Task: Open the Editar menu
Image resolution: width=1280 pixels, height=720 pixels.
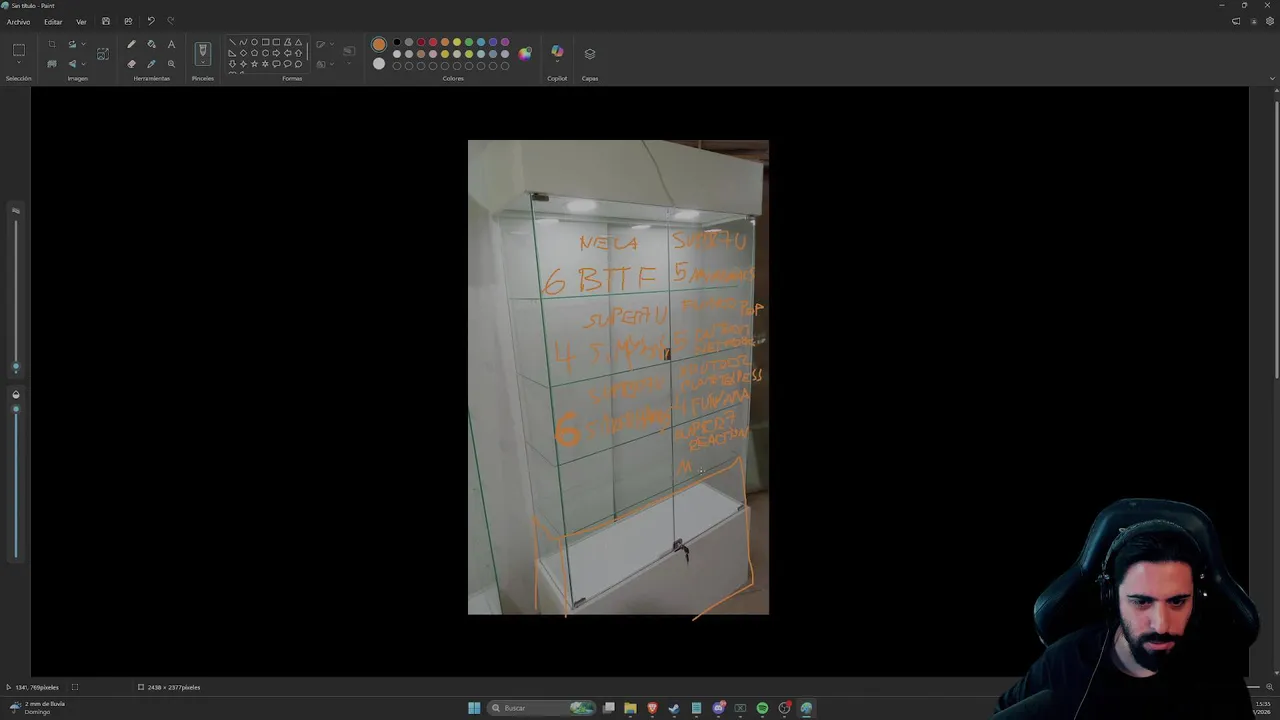Action: pos(53,21)
